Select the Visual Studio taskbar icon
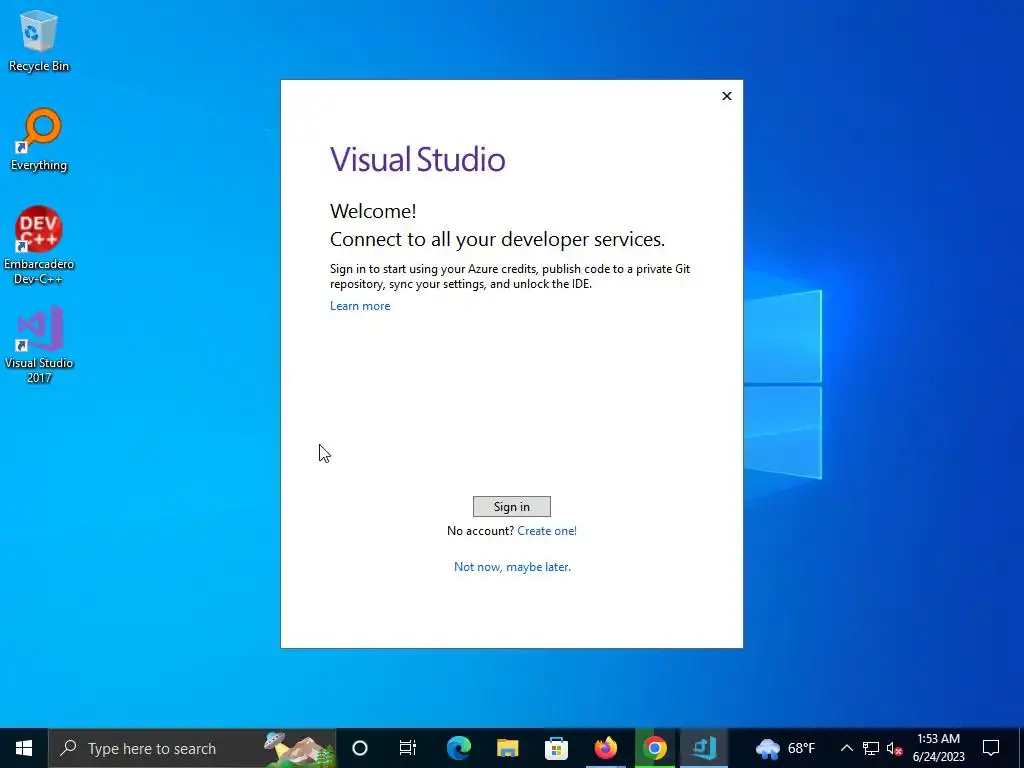1024x768 pixels. tap(703, 748)
